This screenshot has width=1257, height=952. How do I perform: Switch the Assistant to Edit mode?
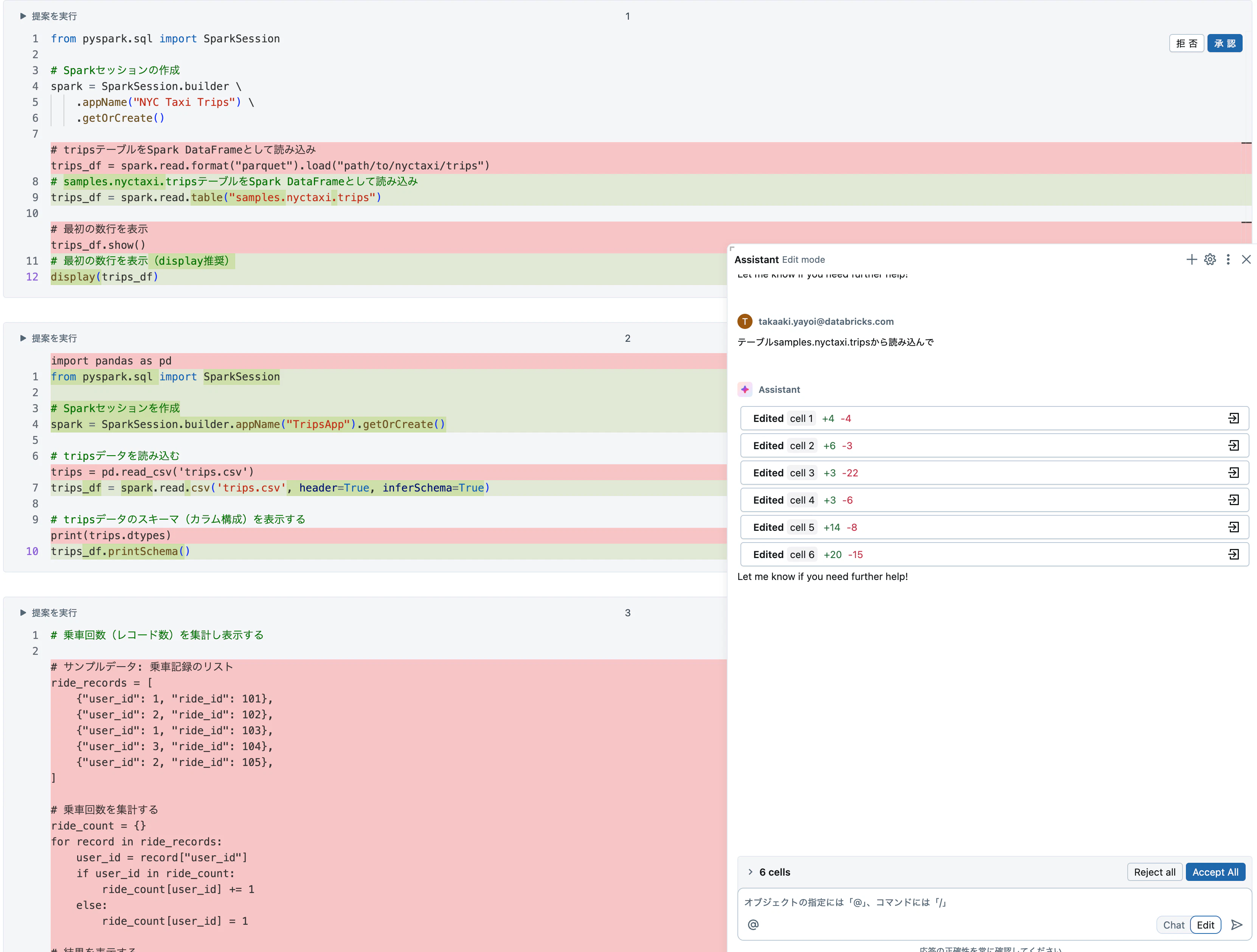[1205, 925]
